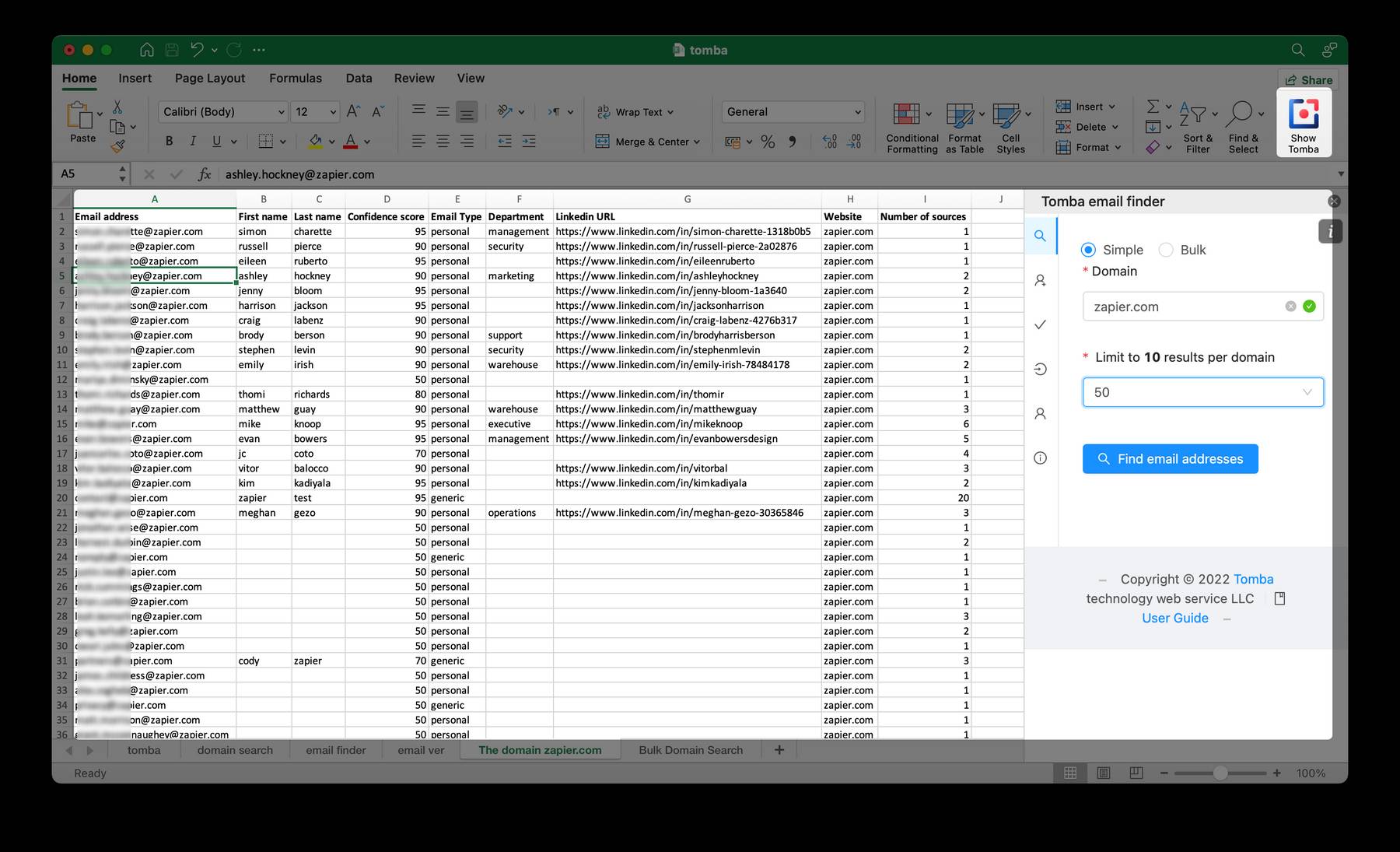Toggle Bold formatting
The width and height of the screenshot is (1400, 852).
point(169,141)
